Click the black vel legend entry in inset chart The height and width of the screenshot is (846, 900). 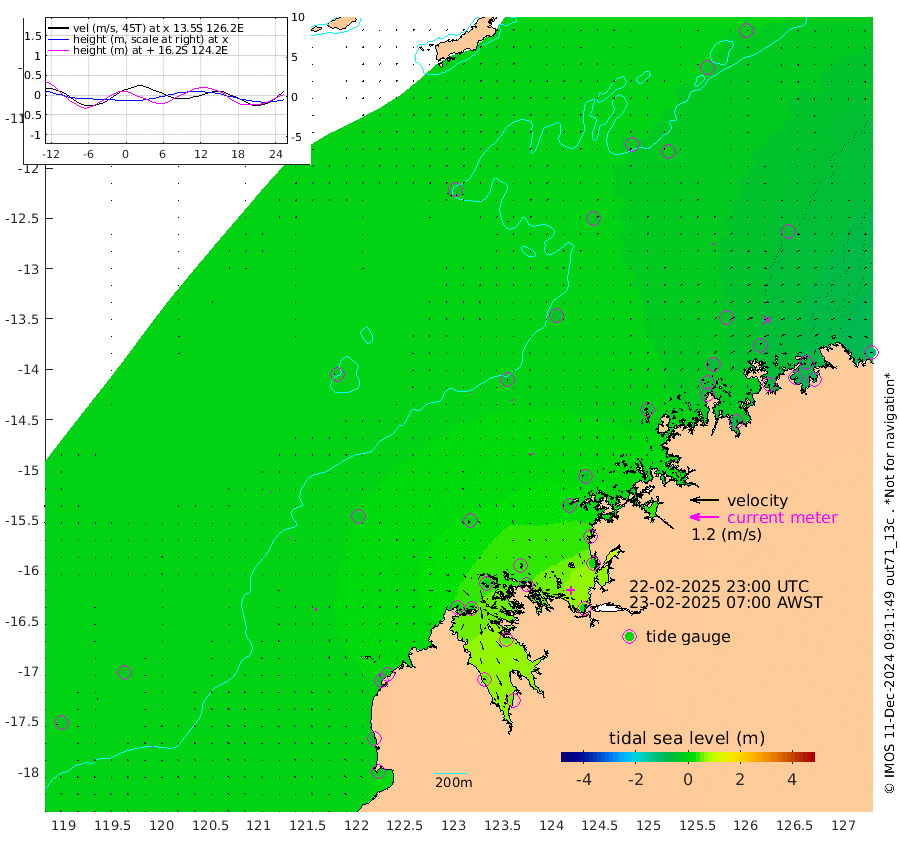[146, 28]
